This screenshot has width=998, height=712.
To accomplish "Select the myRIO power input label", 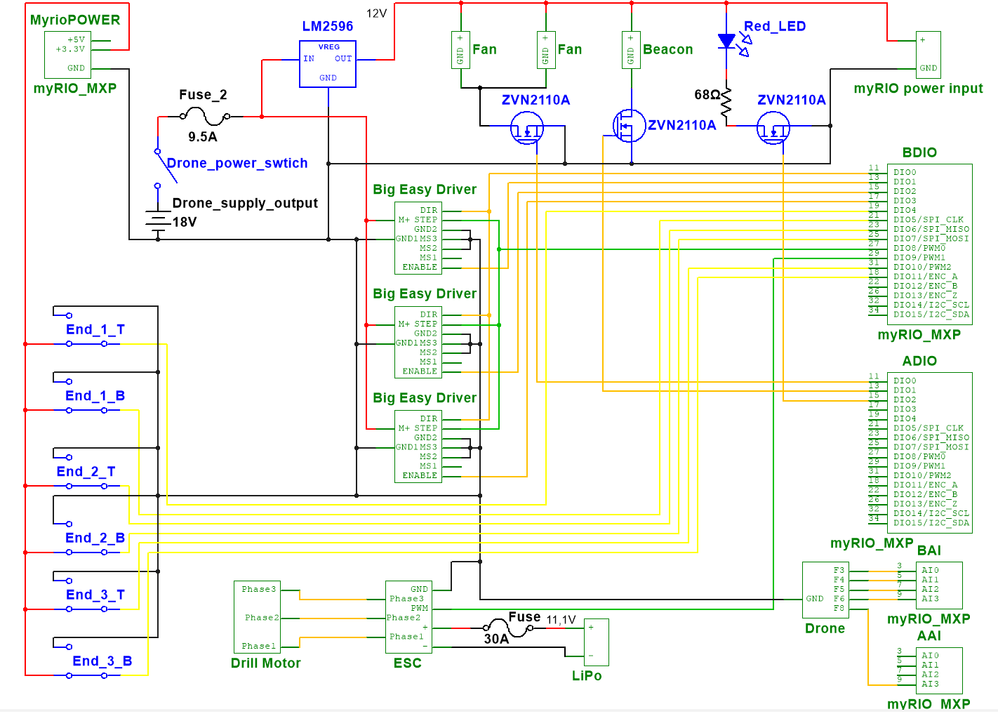I will click(916, 88).
